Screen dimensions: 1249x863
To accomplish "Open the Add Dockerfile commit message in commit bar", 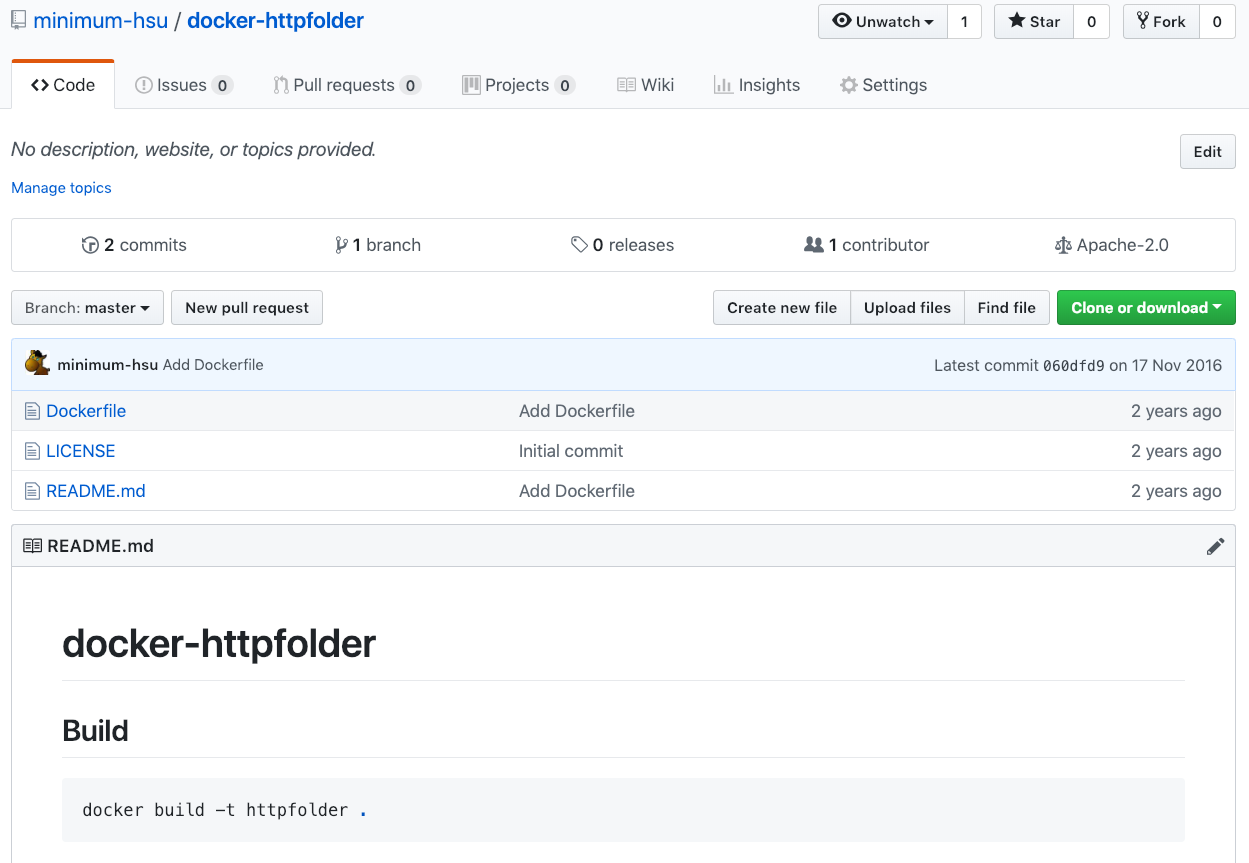I will click(213, 365).
